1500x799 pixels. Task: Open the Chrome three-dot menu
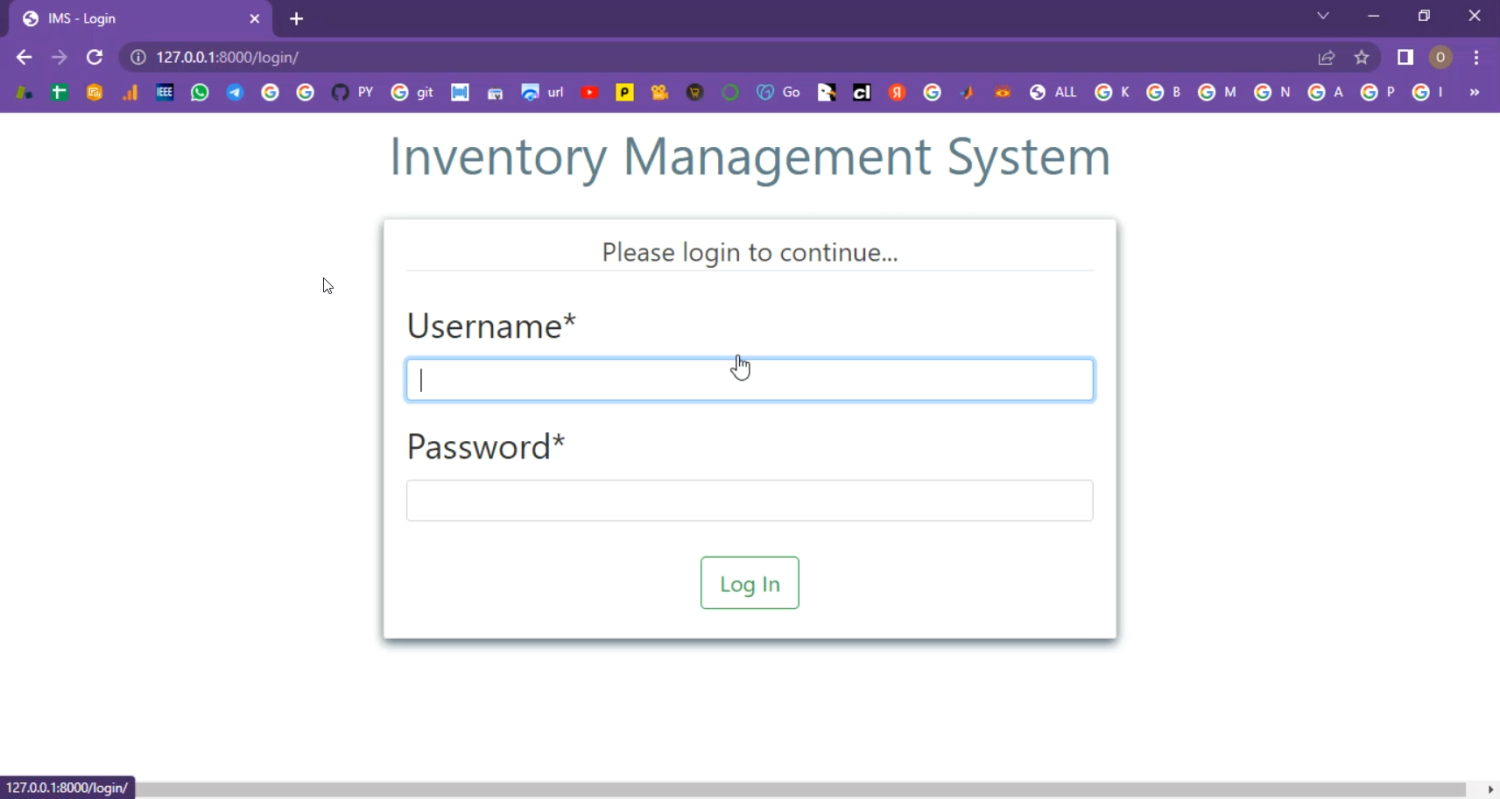[x=1476, y=57]
